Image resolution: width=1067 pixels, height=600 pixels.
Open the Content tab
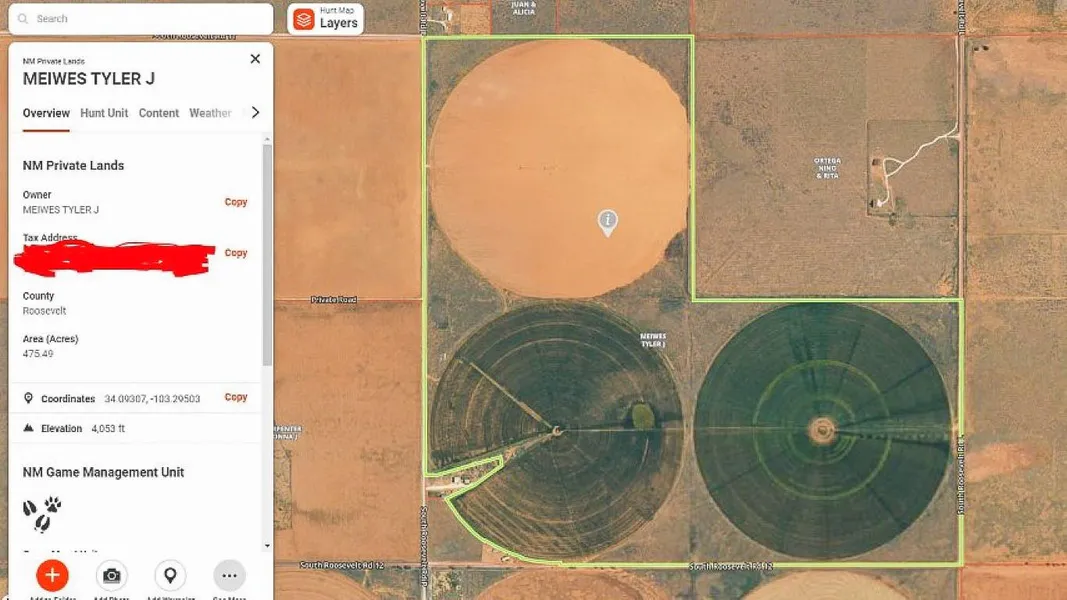(158, 113)
